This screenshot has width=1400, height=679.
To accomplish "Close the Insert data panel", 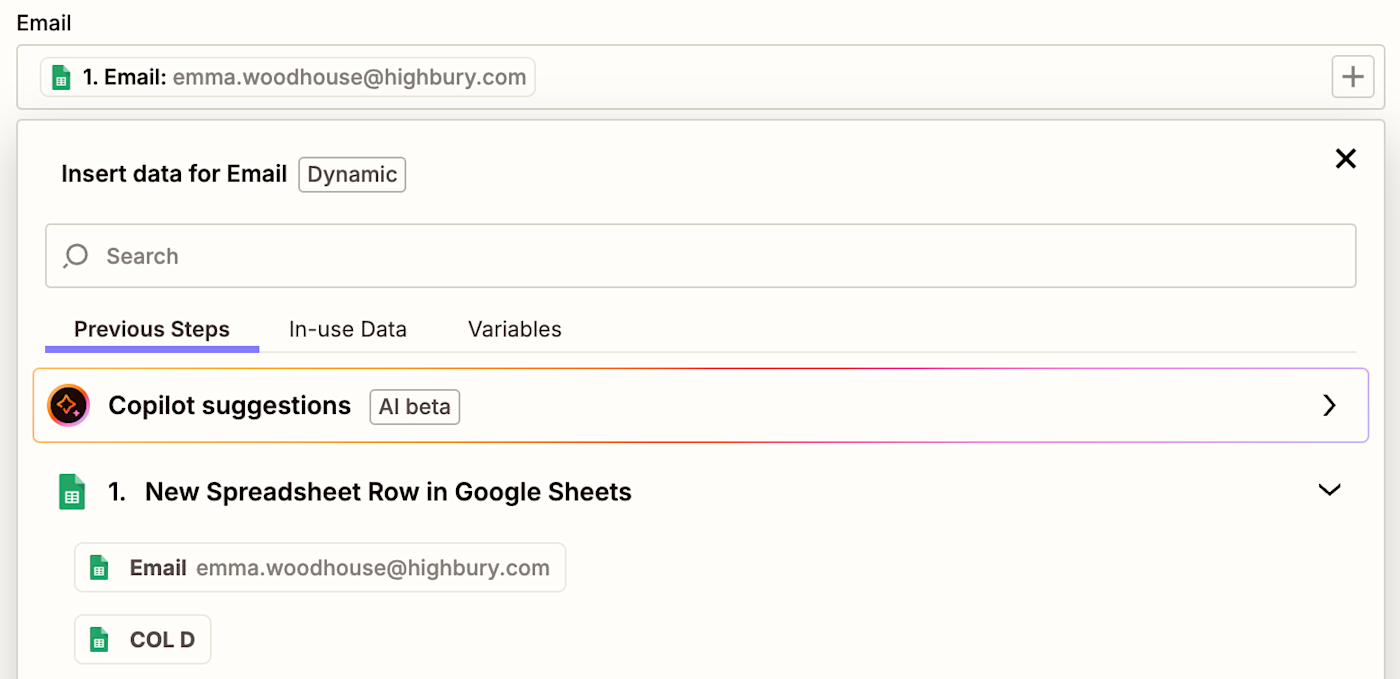I will coord(1346,158).
